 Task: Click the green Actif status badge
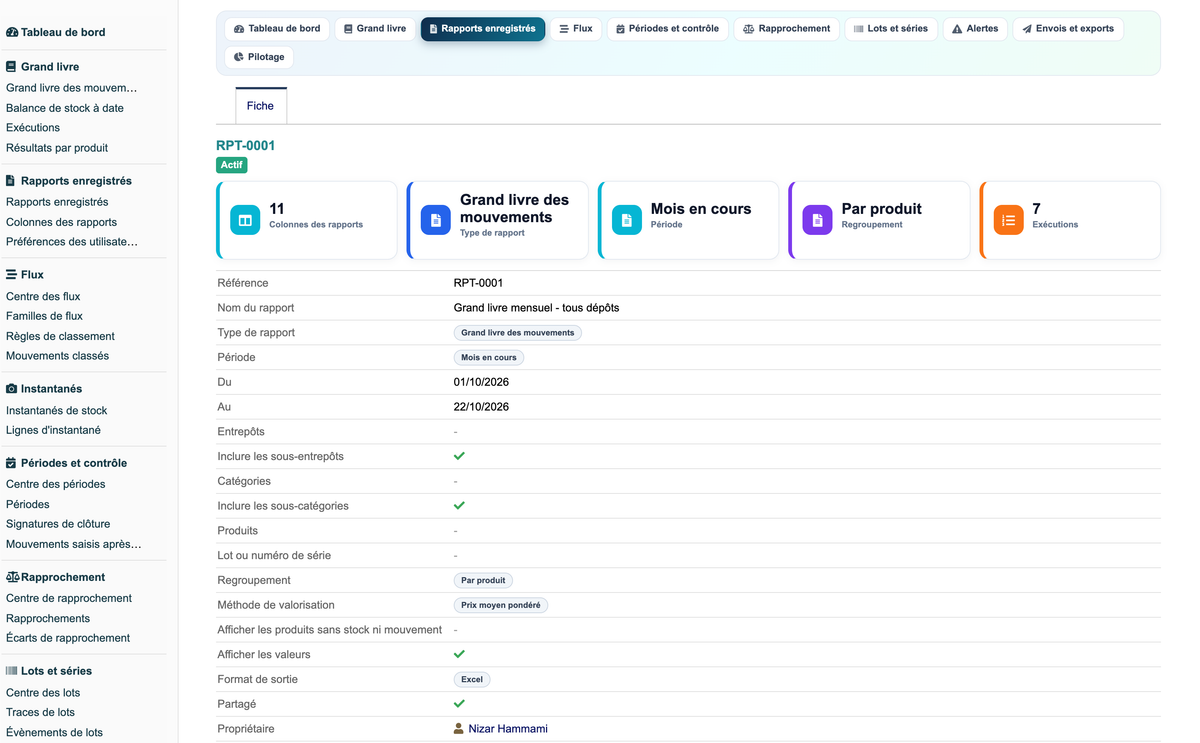tap(232, 165)
